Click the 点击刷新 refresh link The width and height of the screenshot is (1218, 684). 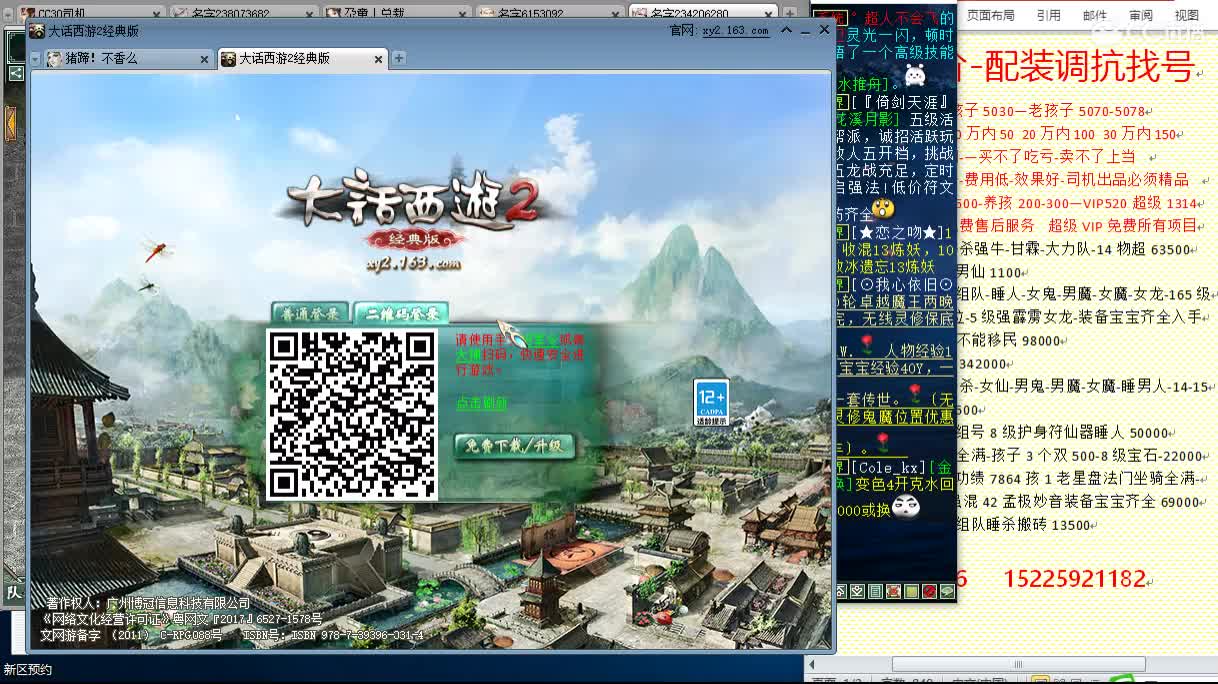coord(481,403)
